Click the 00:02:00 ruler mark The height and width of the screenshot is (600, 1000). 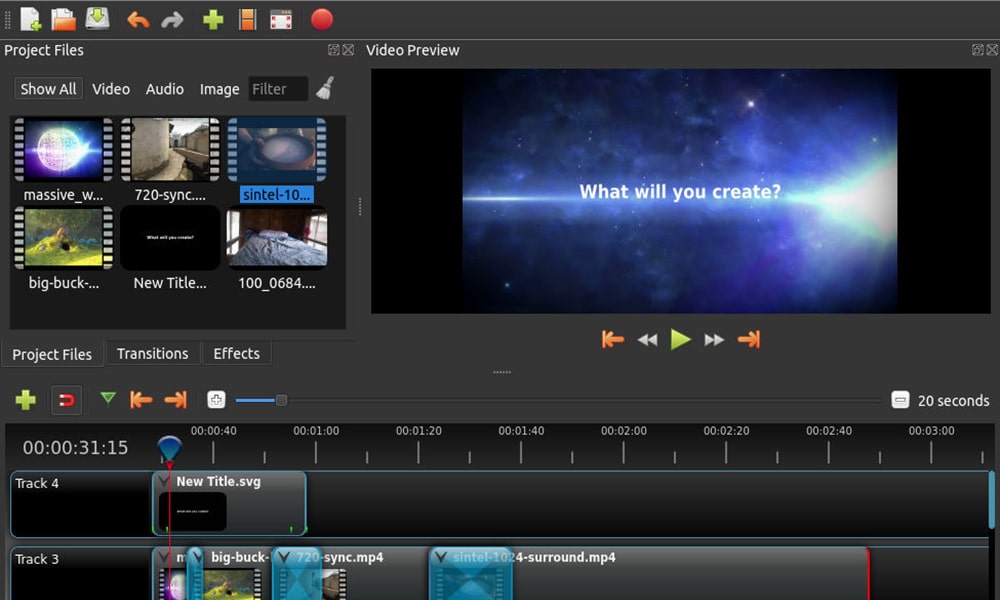pos(624,431)
